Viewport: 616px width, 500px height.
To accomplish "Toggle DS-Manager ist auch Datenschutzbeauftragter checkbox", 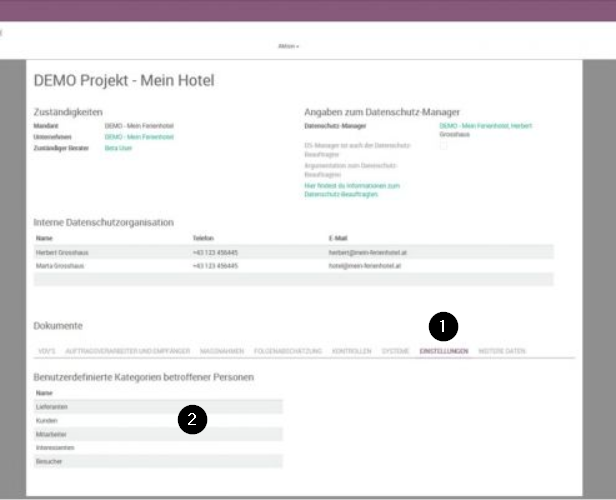I will coord(443,145).
